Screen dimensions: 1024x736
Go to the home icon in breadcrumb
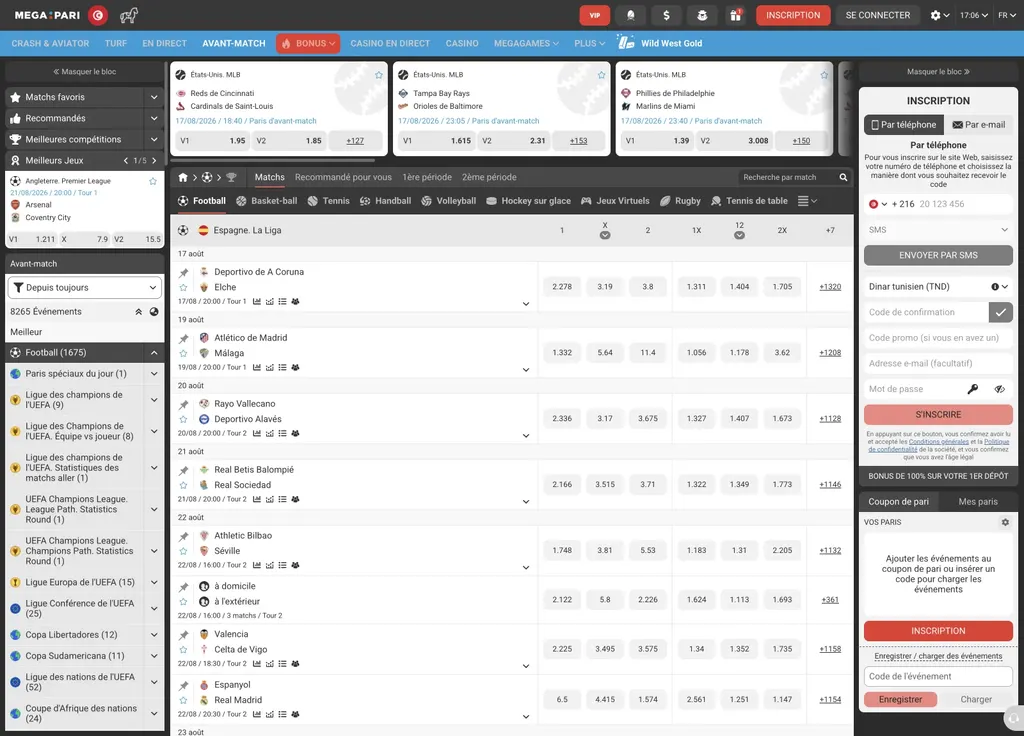point(183,177)
